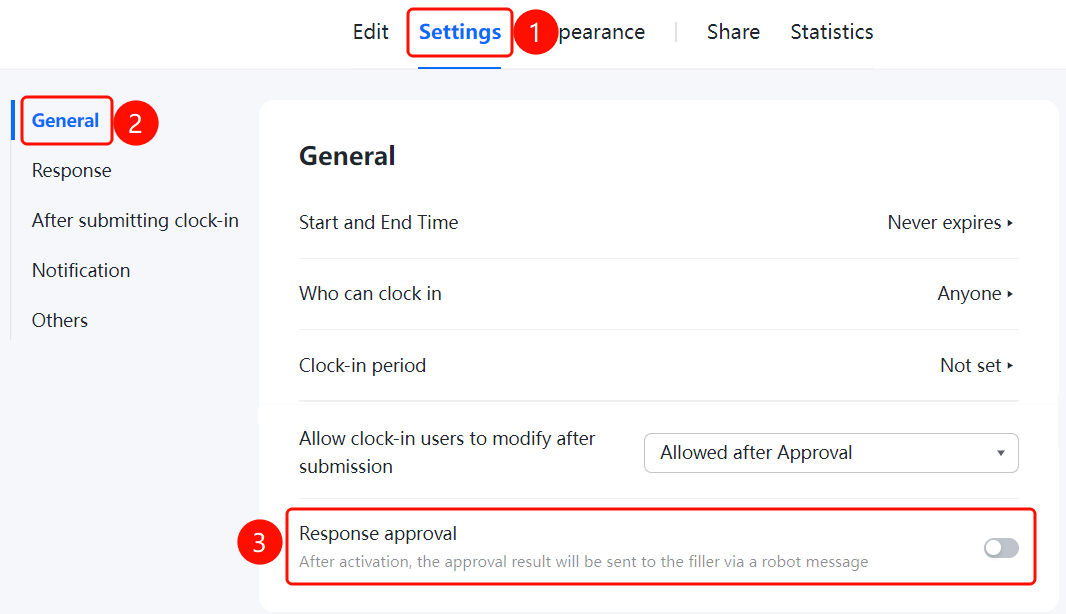
Task: Expand the Not set clock-in period
Action: point(976,366)
